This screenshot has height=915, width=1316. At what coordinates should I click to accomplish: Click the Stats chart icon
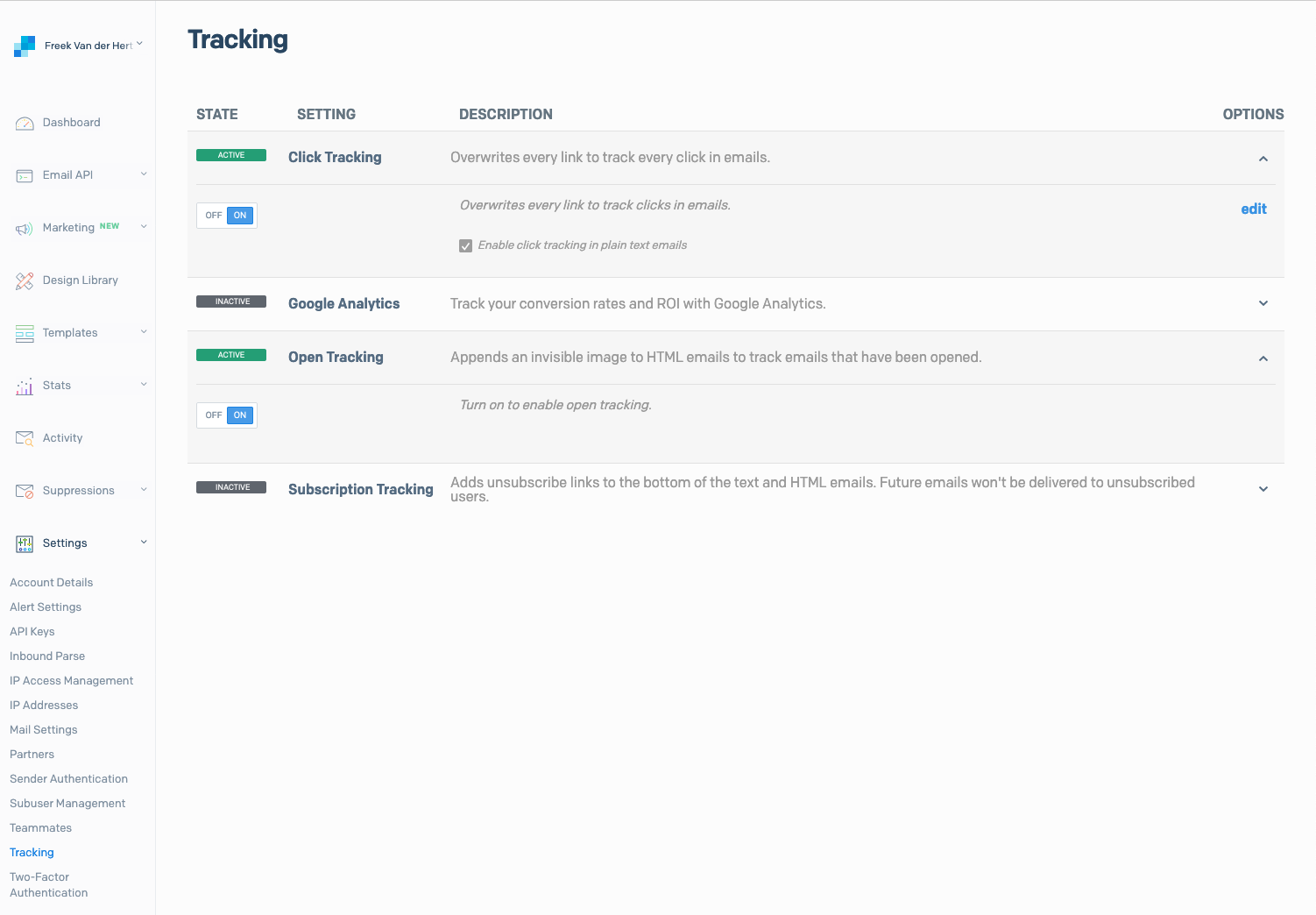click(x=25, y=387)
